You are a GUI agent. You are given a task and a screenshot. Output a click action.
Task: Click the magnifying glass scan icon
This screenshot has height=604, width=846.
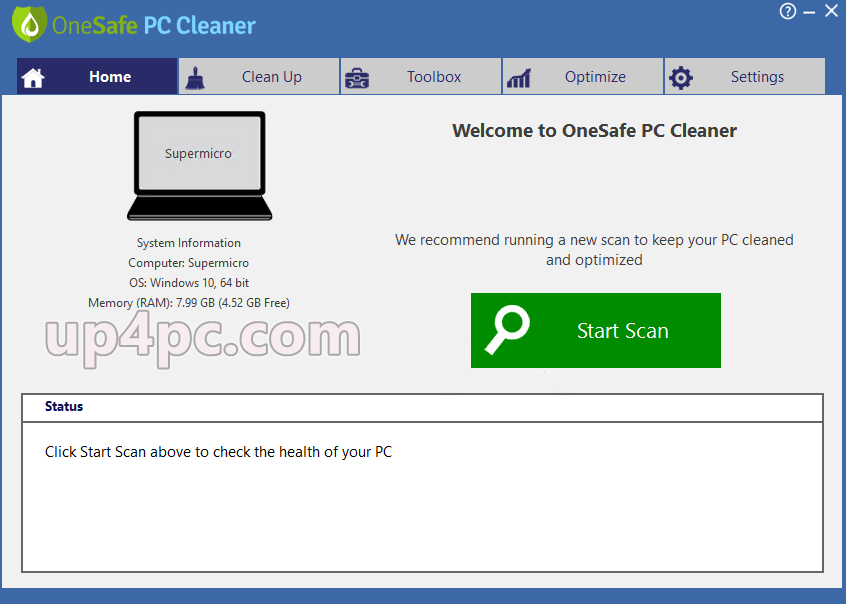[x=507, y=330]
